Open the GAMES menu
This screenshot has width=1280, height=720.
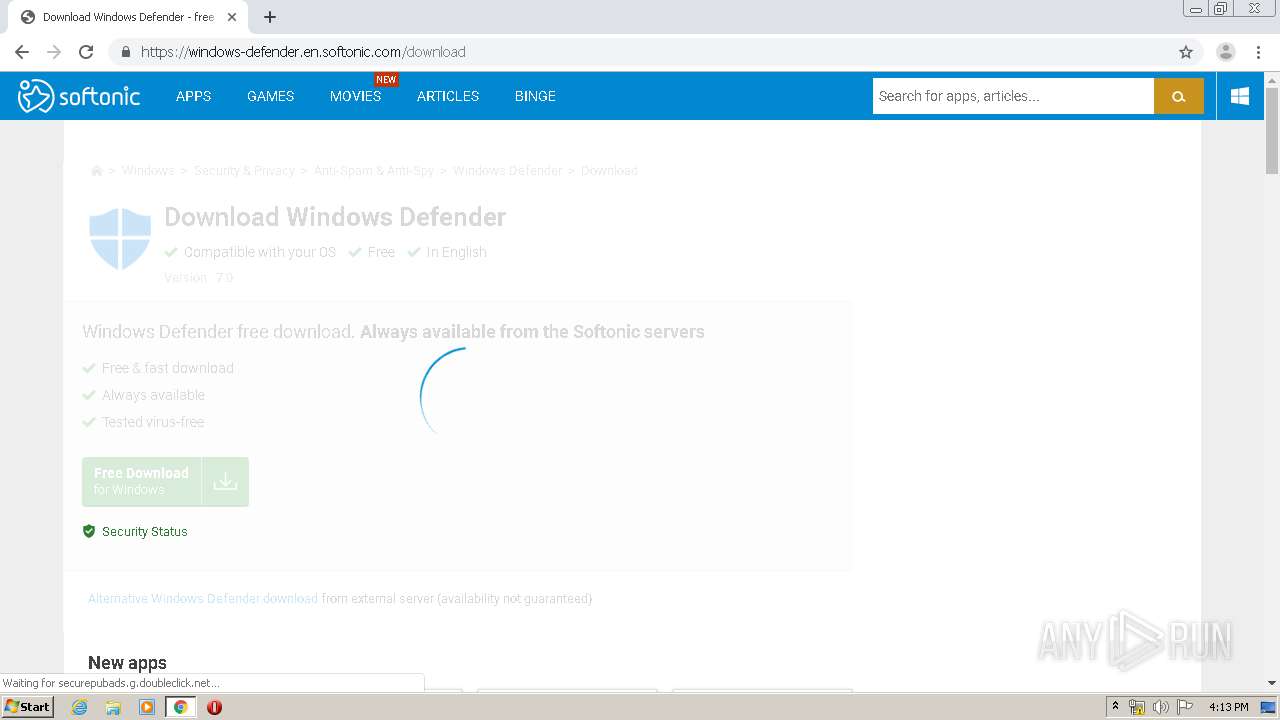coord(270,96)
